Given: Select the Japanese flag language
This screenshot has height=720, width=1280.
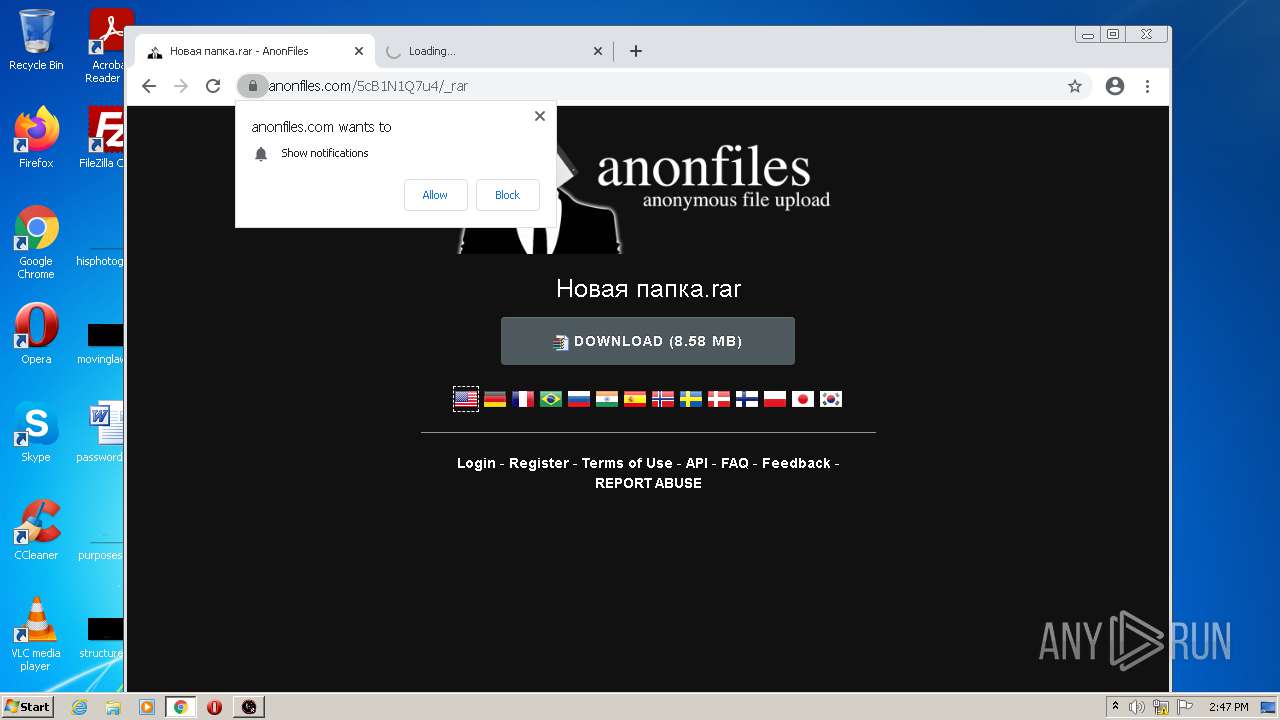Looking at the screenshot, I should (803, 399).
